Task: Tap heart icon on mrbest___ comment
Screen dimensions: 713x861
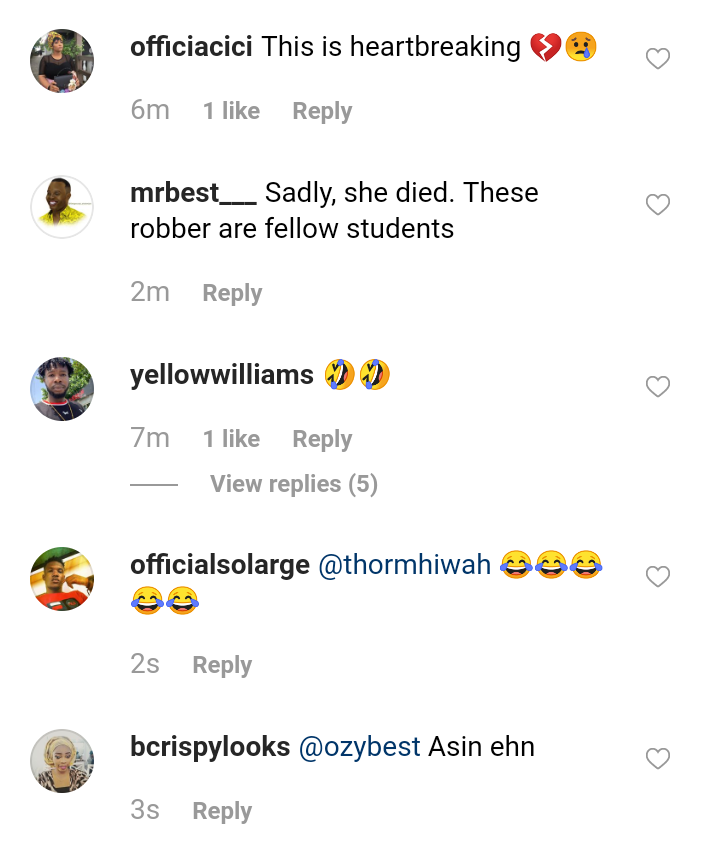Action: [657, 206]
